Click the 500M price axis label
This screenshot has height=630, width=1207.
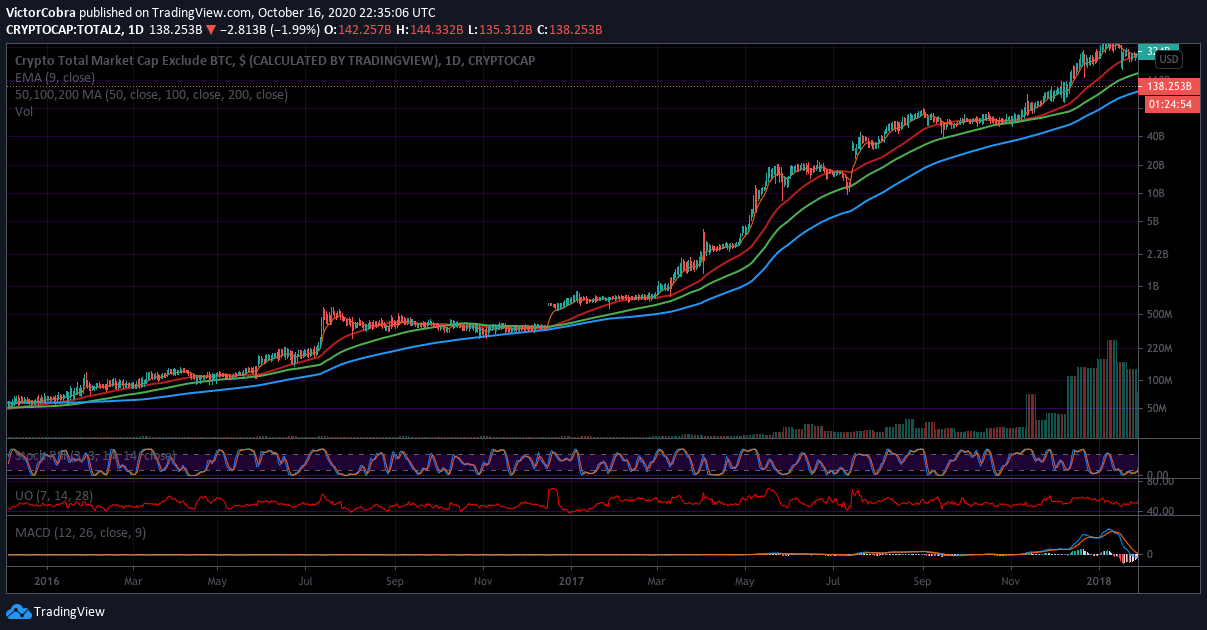(x=1160, y=315)
